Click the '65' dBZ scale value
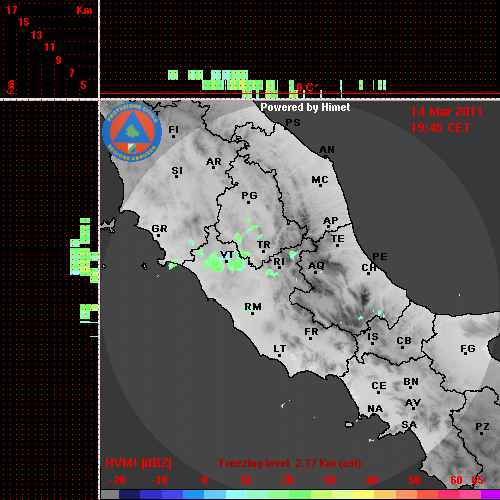Viewport: 500px width, 500px height. pyautogui.click(x=477, y=480)
